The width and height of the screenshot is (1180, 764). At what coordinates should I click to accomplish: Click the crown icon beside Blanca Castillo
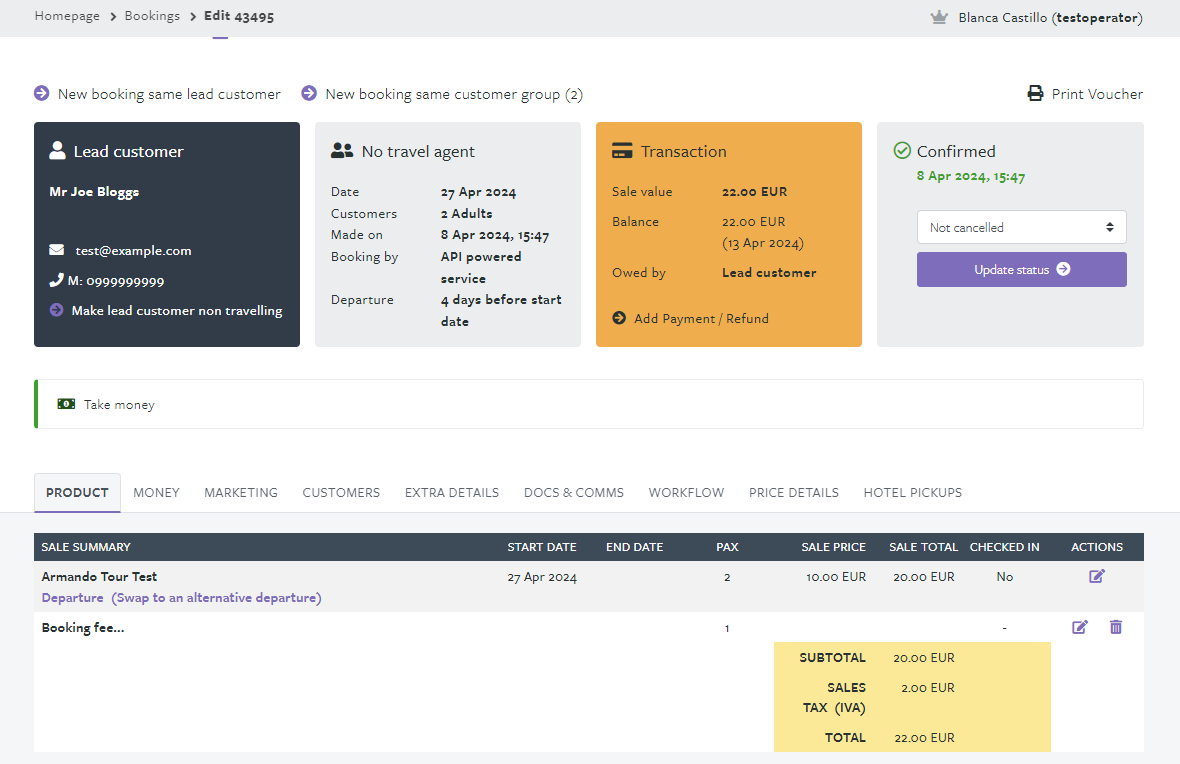pos(938,17)
